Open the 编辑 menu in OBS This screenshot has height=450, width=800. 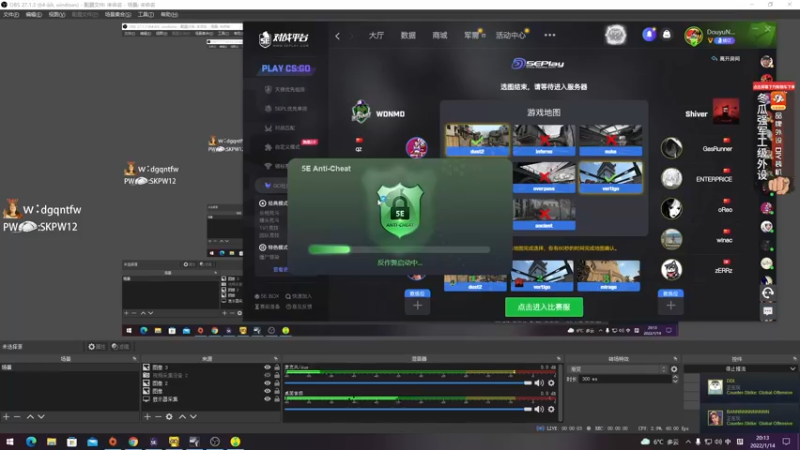pos(34,15)
